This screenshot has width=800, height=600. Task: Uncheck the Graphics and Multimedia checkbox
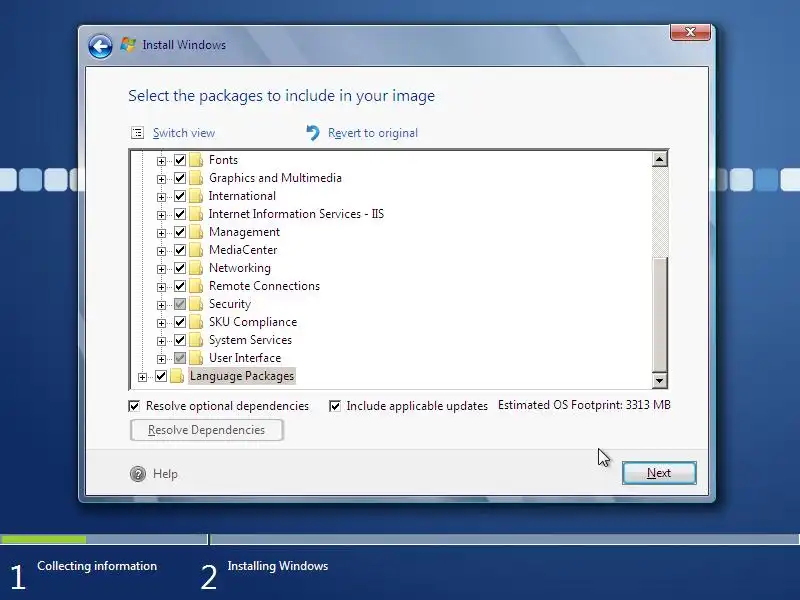point(180,178)
